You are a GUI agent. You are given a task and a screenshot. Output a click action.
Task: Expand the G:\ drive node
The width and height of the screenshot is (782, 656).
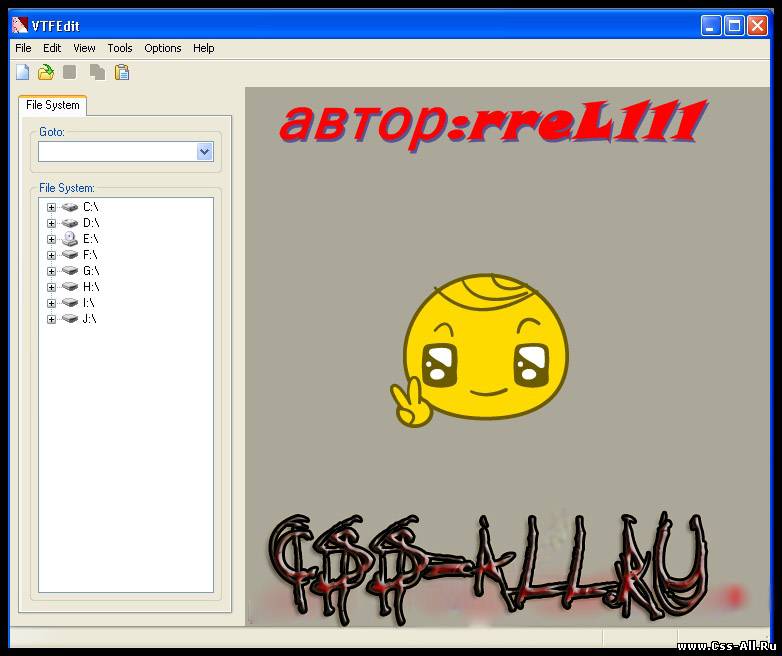click(x=51, y=271)
